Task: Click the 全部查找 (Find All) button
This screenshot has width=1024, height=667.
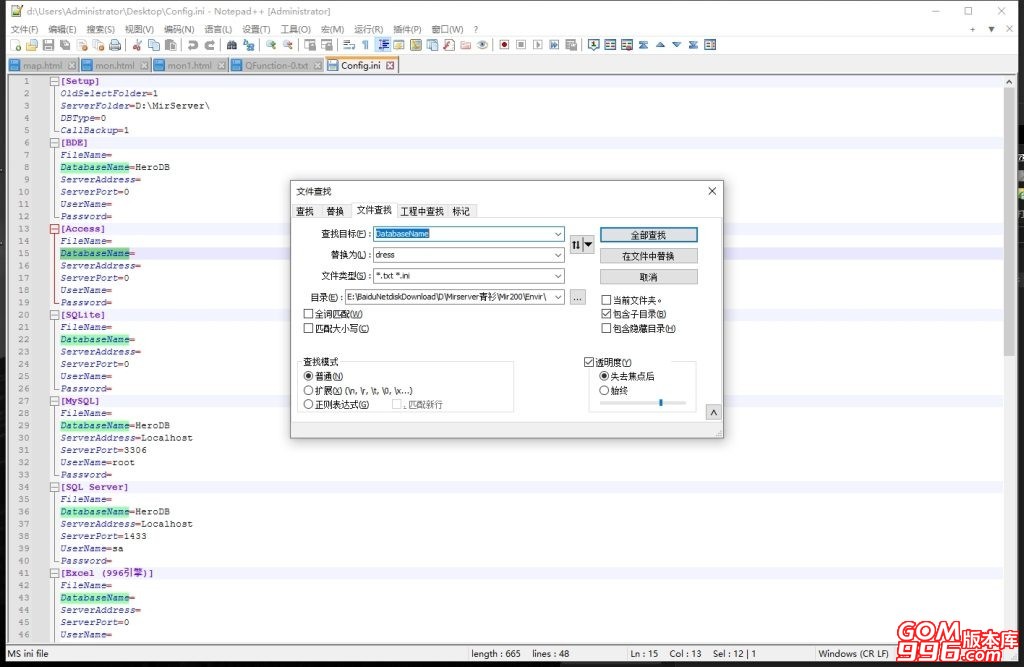Action: pyautogui.click(x=649, y=235)
